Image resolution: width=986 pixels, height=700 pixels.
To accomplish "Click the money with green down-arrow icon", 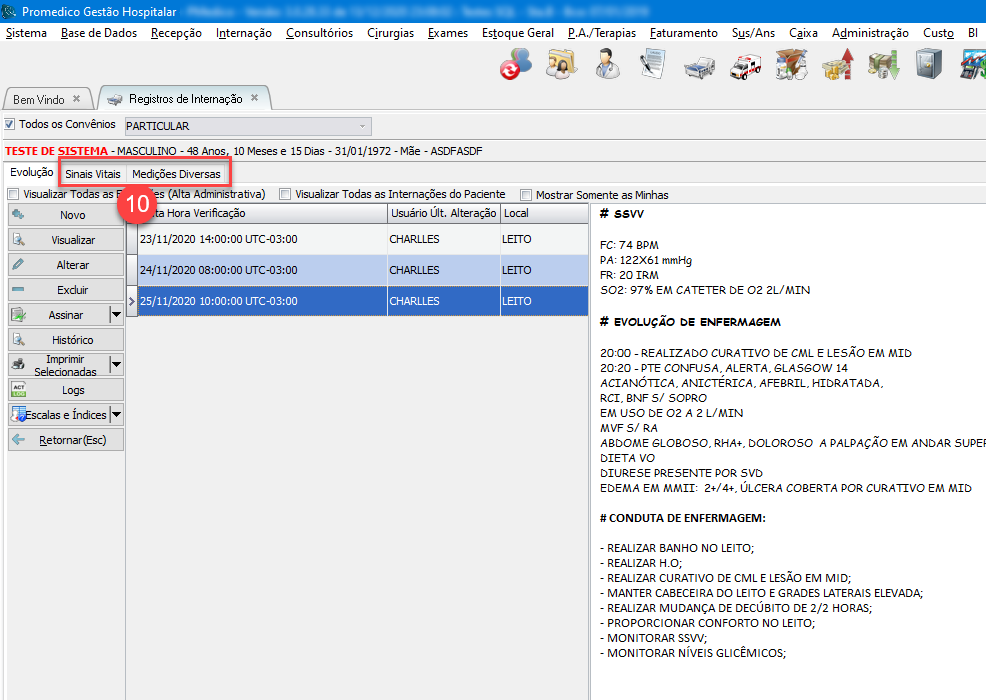I will pyautogui.click(x=883, y=67).
